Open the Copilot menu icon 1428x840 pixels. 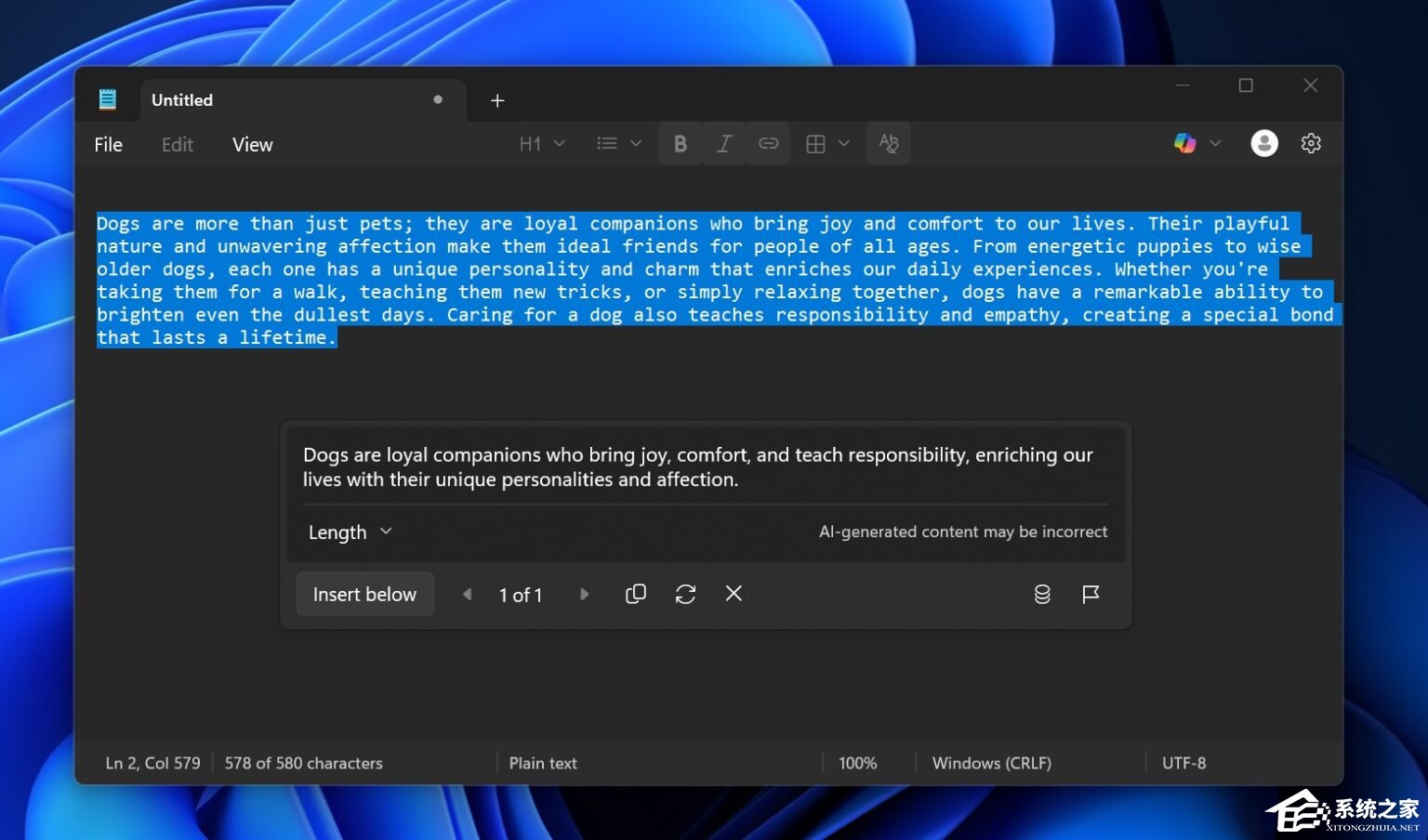tap(1184, 143)
